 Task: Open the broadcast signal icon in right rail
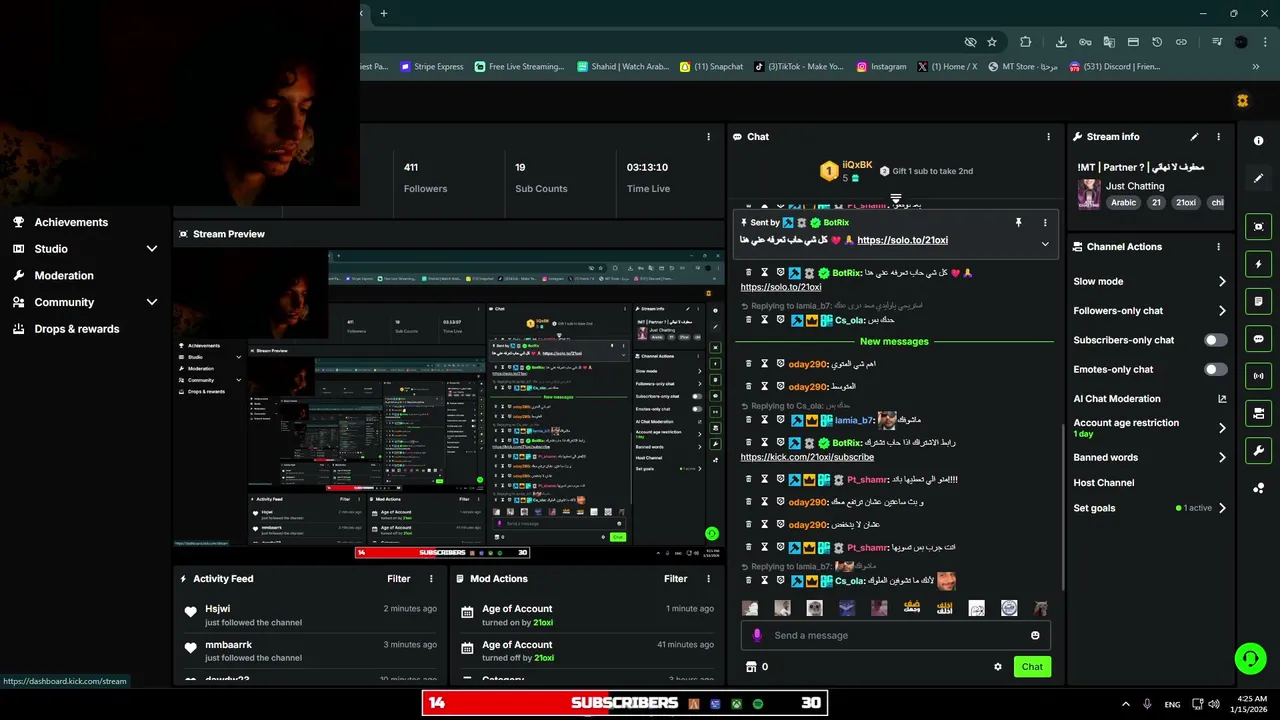pos(1259,376)
